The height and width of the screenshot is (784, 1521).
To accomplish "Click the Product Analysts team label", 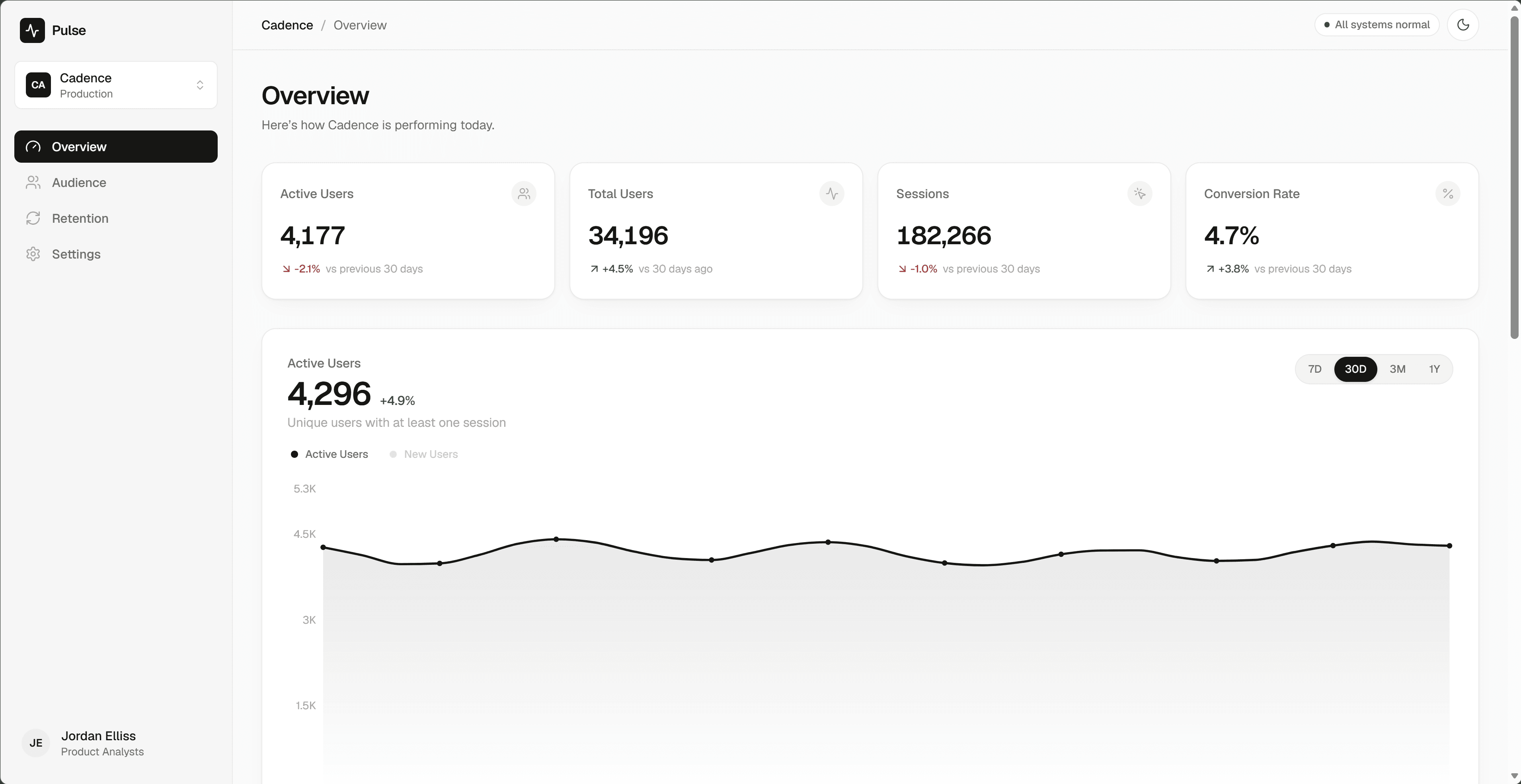I will [x=102, y=751].
